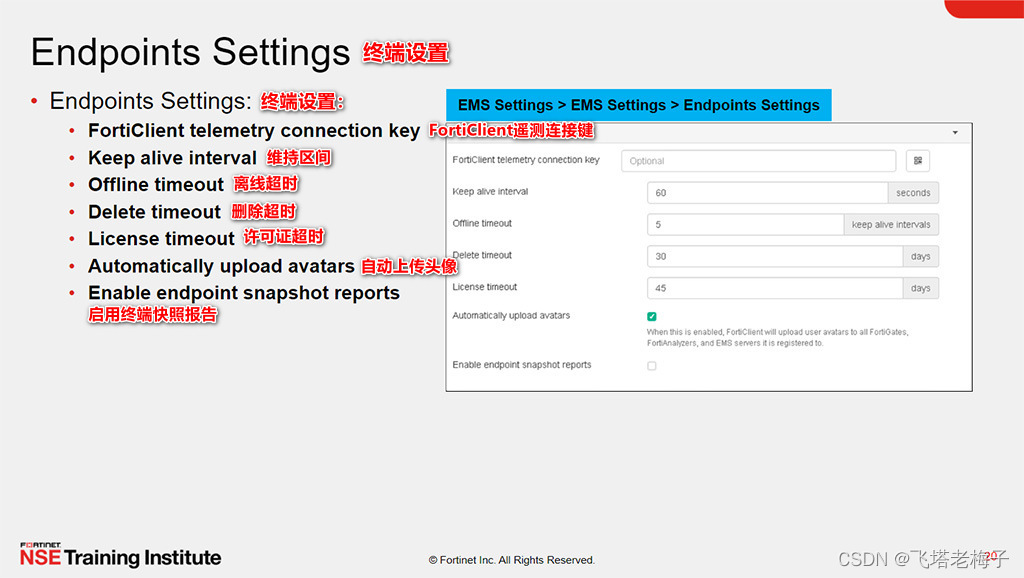This screenshot has height=578, width=1024.
Task: Click the 'Delete timeout' form label
Action: click(x=482, y=255)
